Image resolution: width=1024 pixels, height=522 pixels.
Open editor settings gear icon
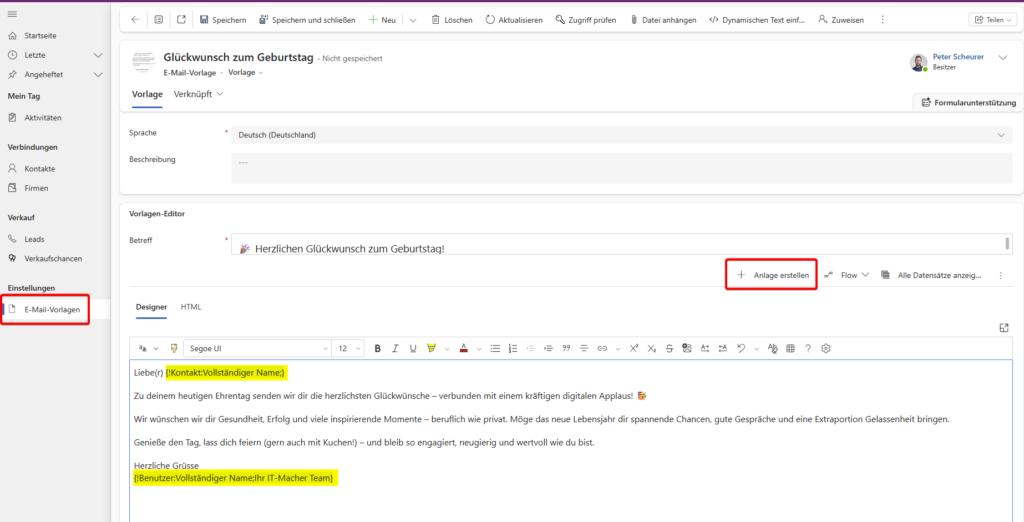coord(826,349)
